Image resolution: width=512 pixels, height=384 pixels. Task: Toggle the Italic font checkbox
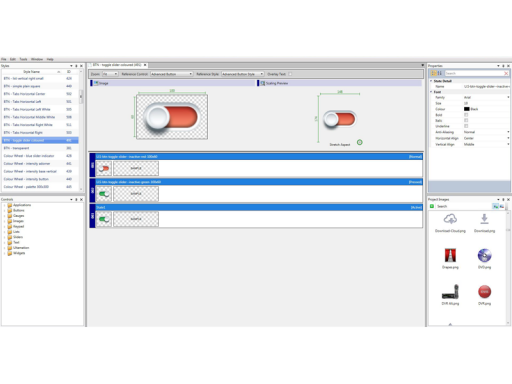[x=466, y=120]
